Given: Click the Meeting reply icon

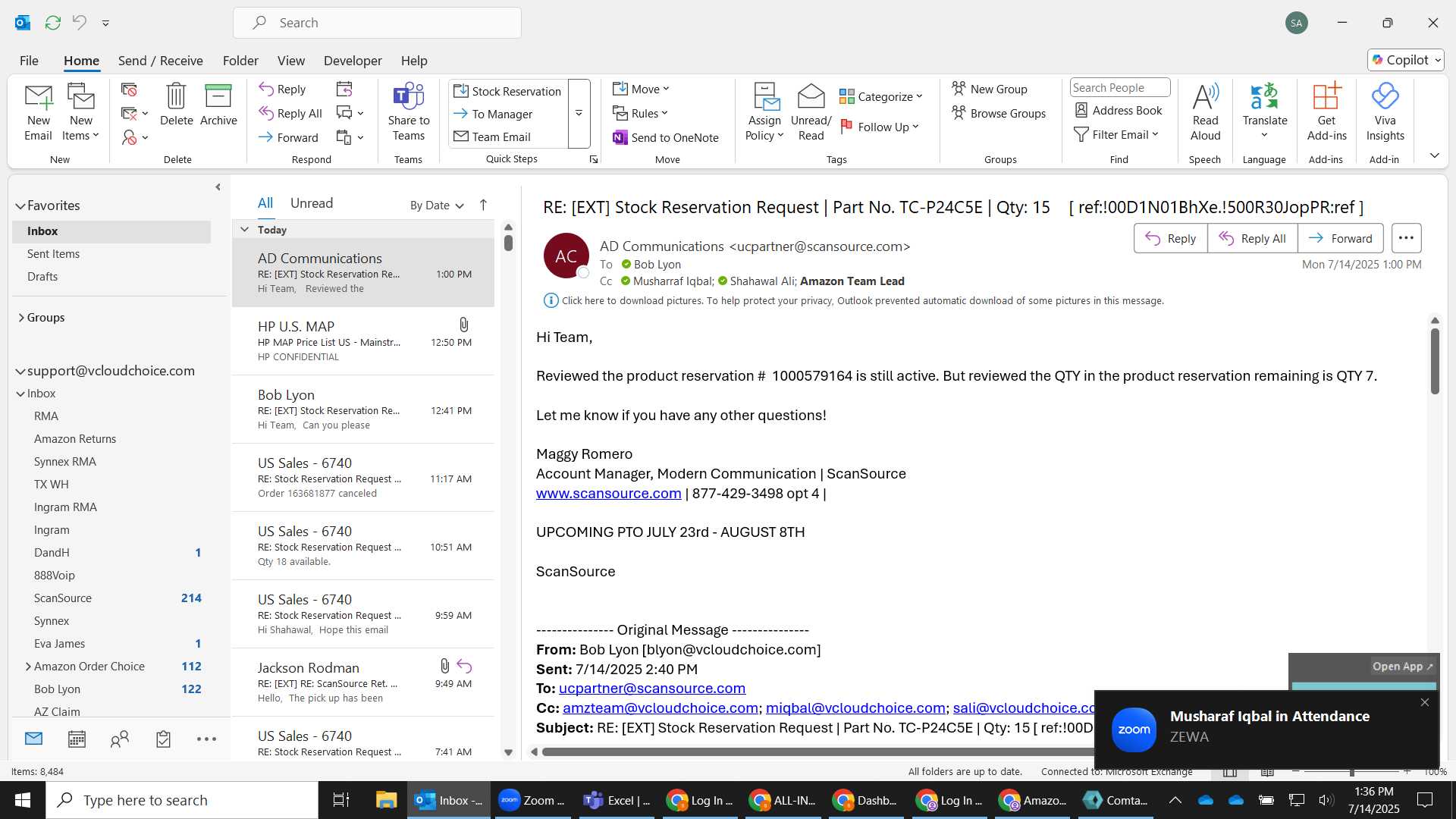Looking at the screenshot, I should pos(344,89).
